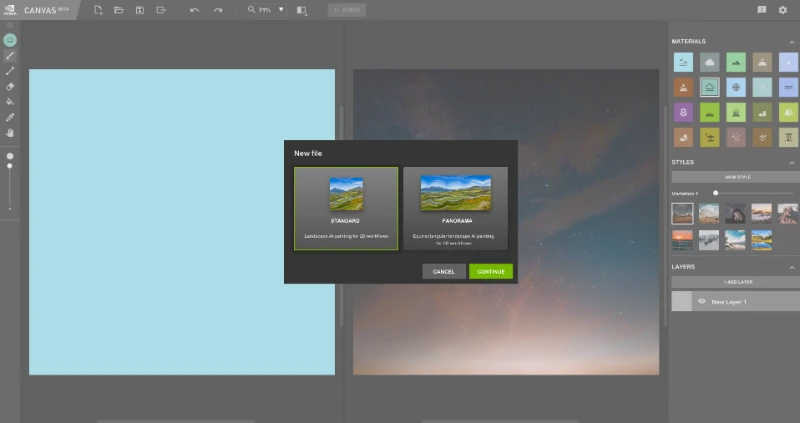800x423 pixels.
Task: Pick the selected teal fog material
Action: point(710,87)
